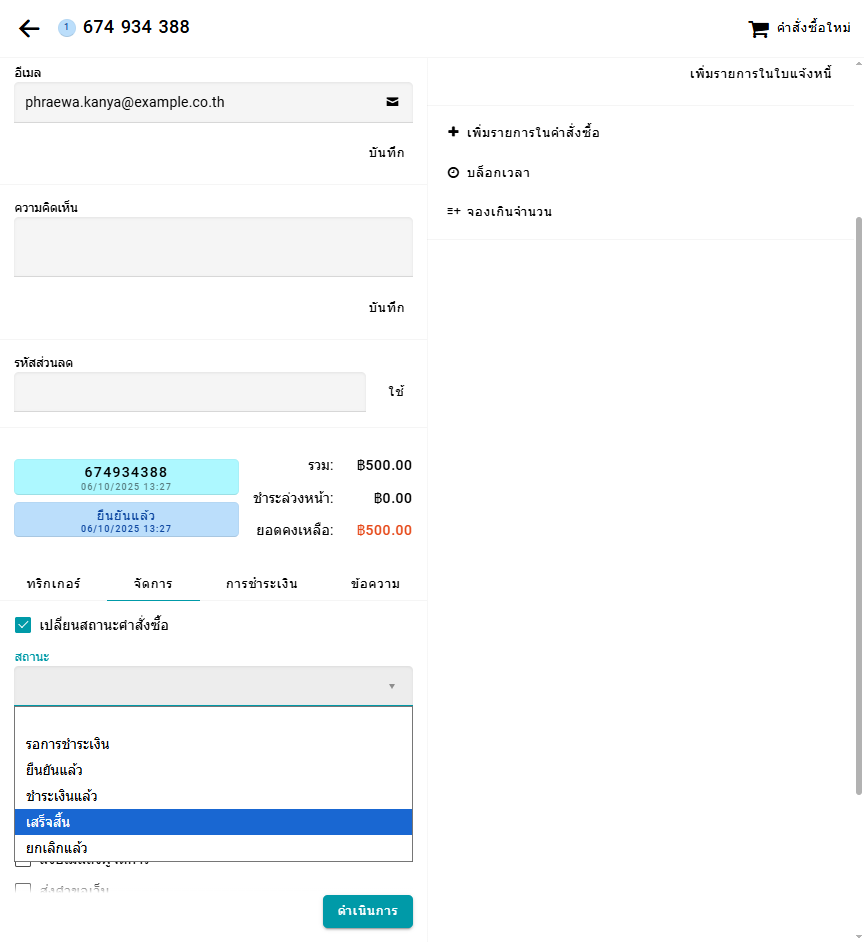864x942 pixels.
Task: Select เสร็จสิ้น from the status list
Action: point(213,822)
